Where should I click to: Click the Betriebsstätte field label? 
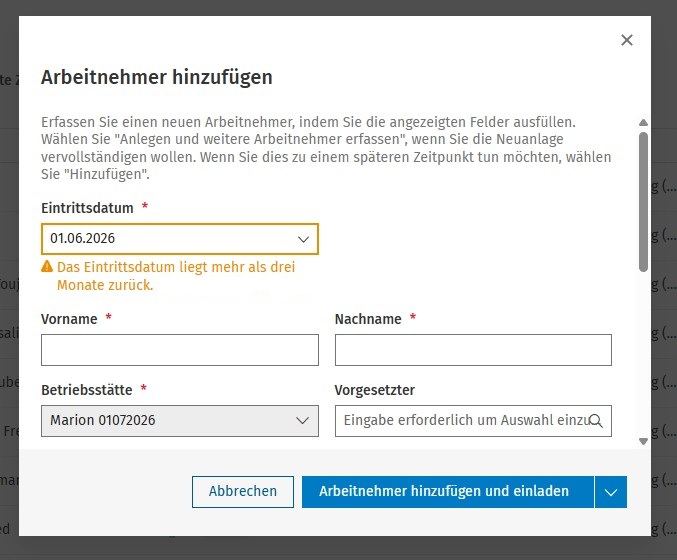tap(87, 390)
